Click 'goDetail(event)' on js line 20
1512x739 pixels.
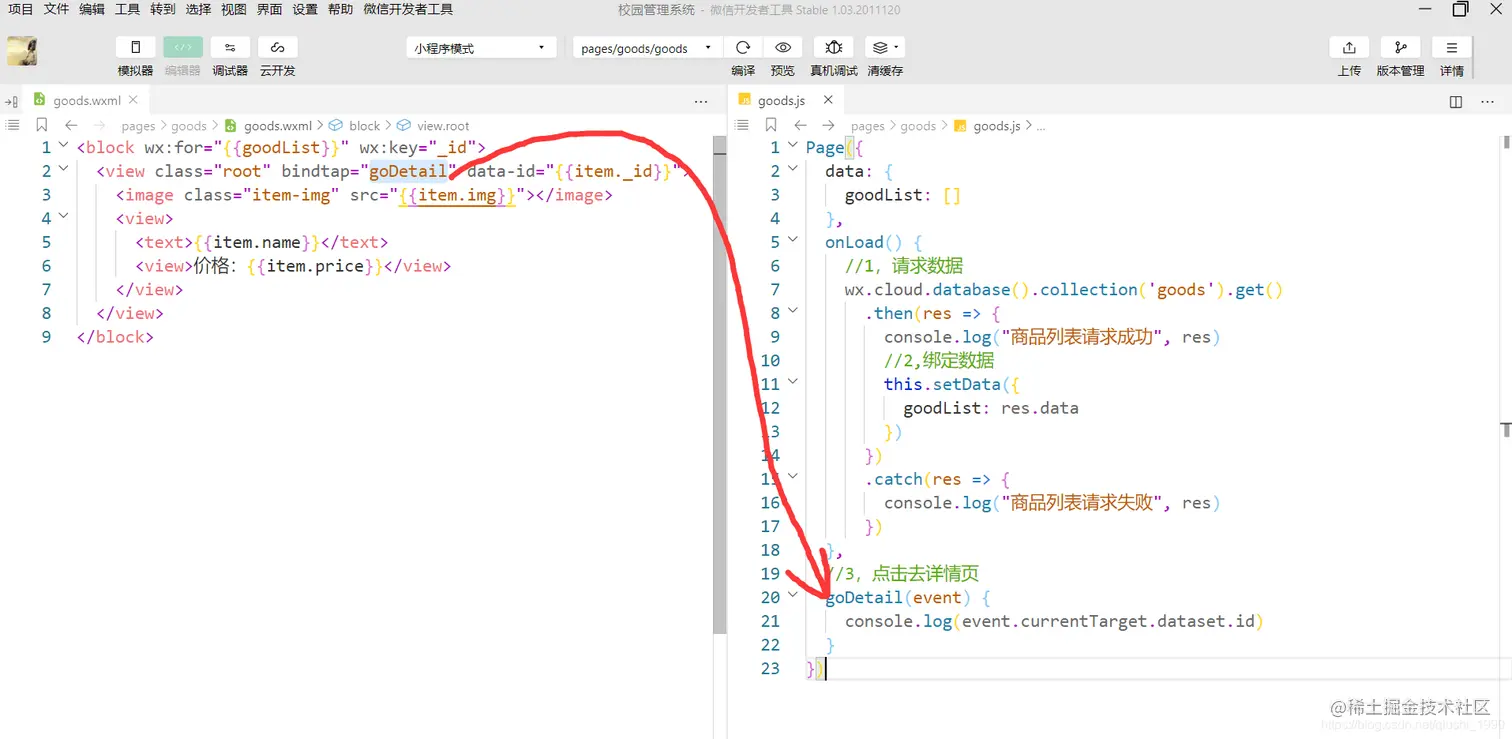tap(898, 597)
